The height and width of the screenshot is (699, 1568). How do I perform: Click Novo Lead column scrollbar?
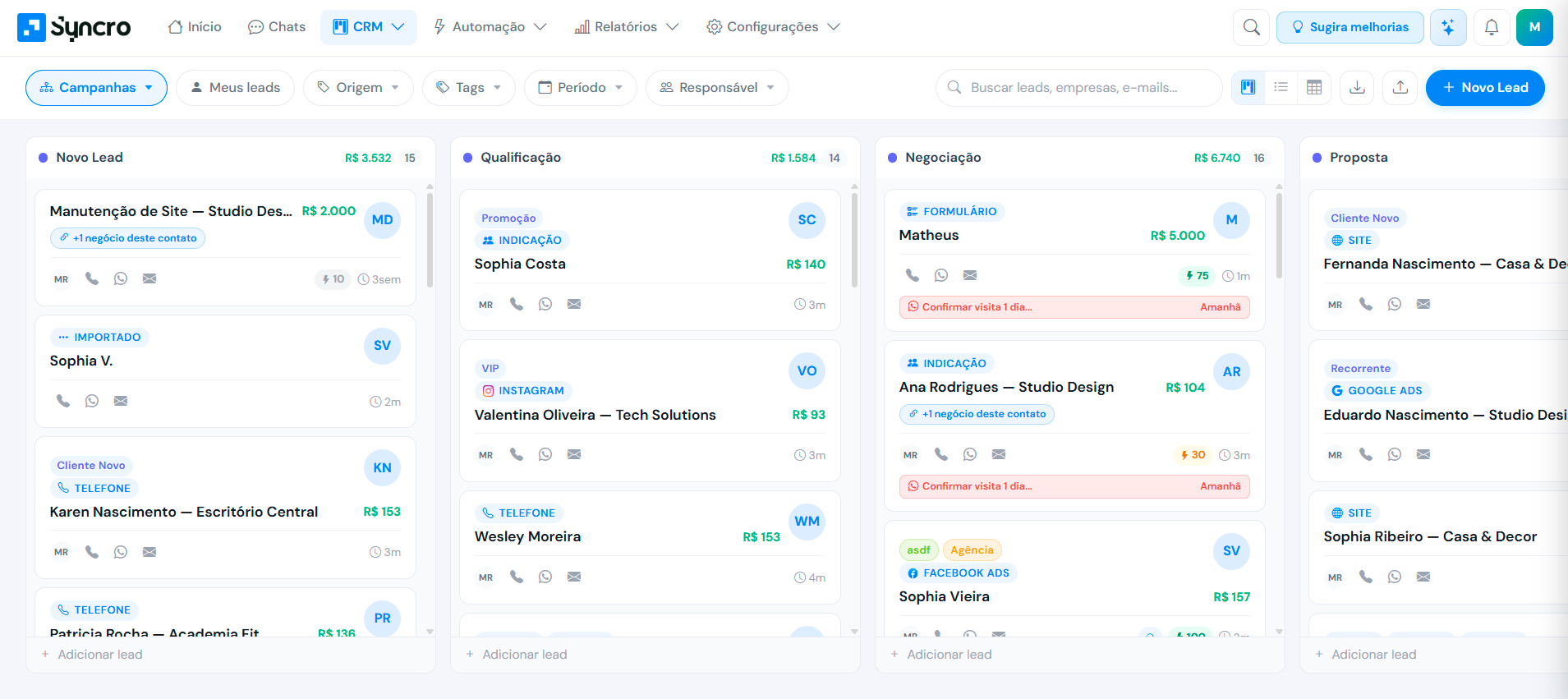pyautogui.click(x=430, y=239)
